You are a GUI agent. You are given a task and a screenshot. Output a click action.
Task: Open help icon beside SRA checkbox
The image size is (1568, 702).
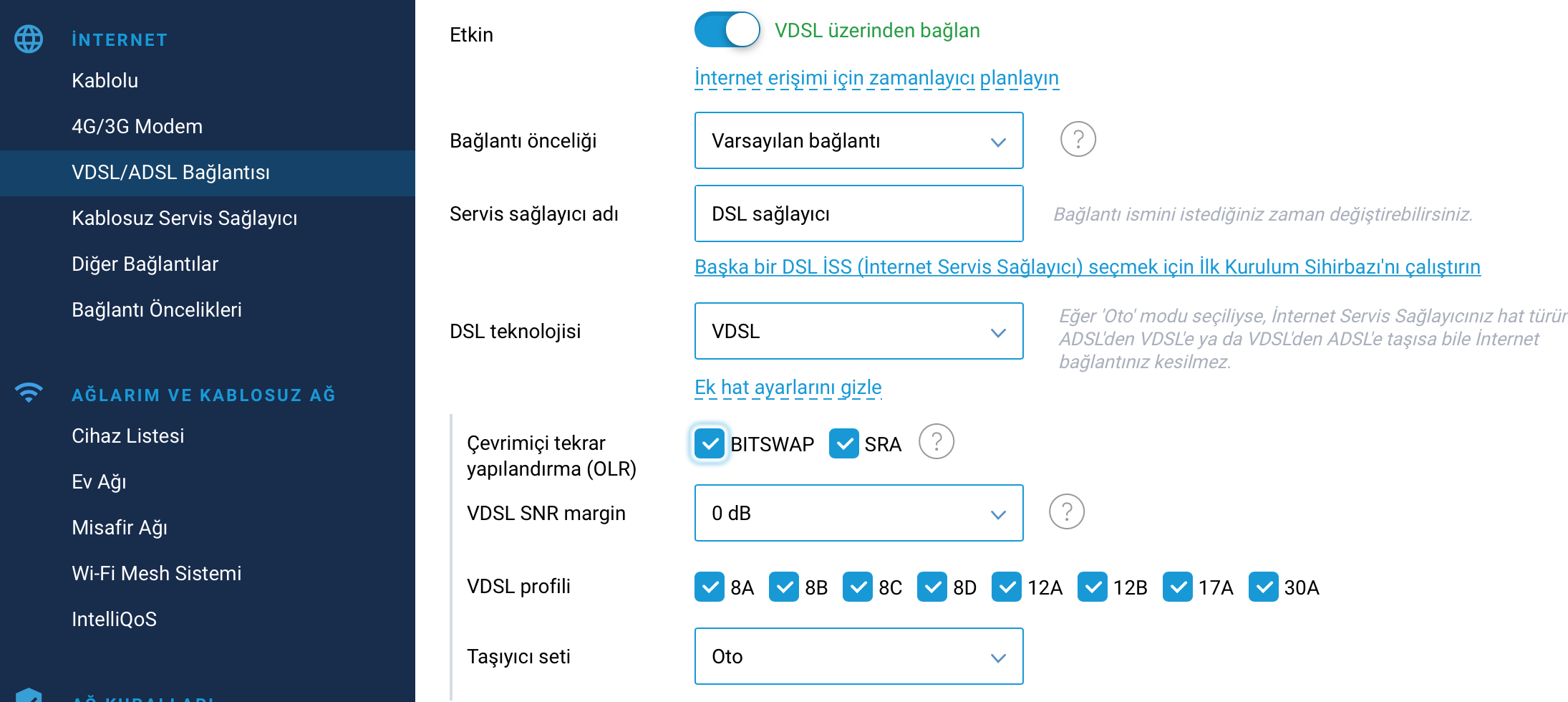coord(937,442)
